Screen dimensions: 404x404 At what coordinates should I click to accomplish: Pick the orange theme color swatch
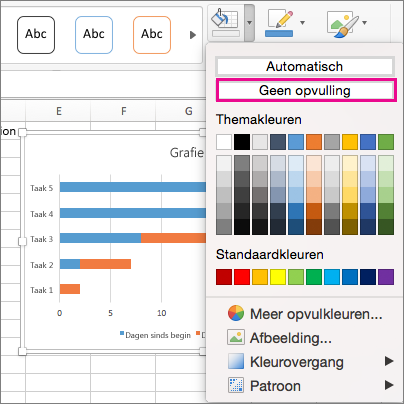(x=314, y=142)
